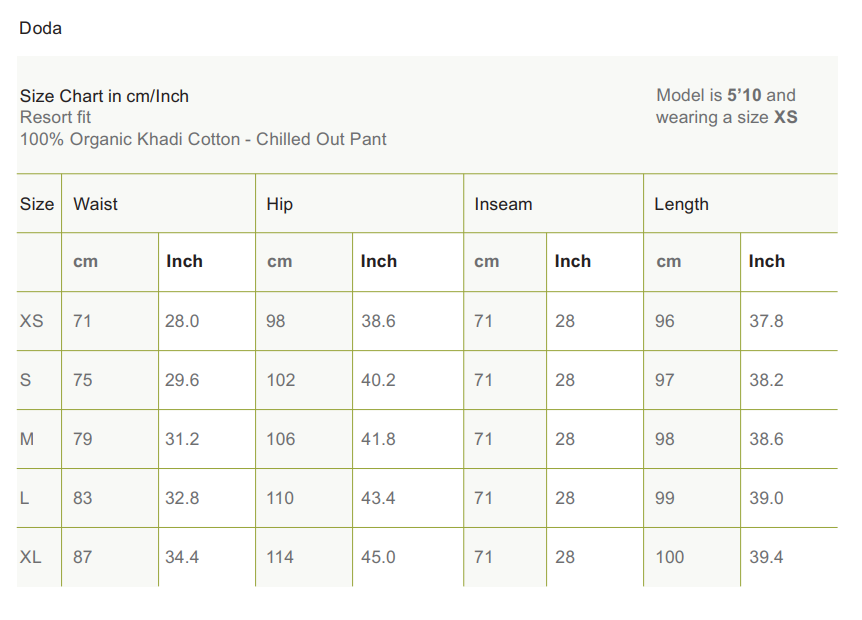Click waist inch value 28.0
Screen dimensions: 862x620
[x=182, y=321]
